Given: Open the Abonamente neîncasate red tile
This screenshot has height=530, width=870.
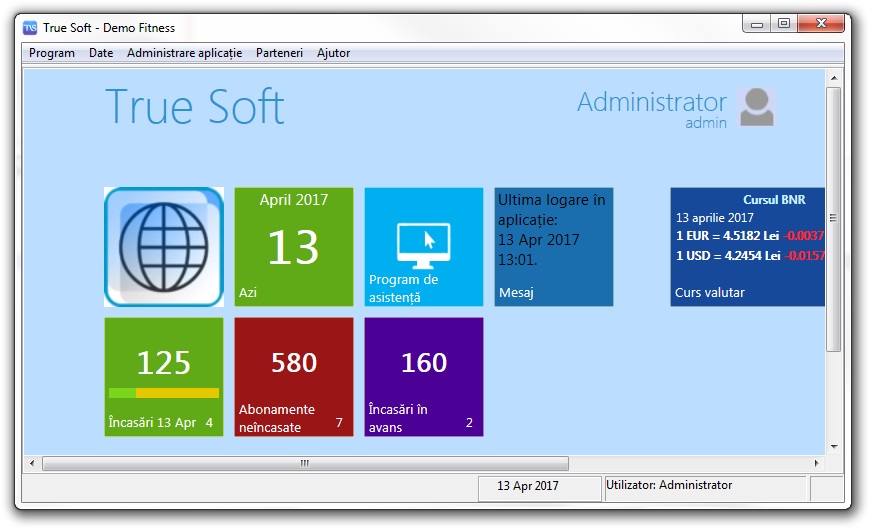Looking at the screenshot, I should click(294, 377).
